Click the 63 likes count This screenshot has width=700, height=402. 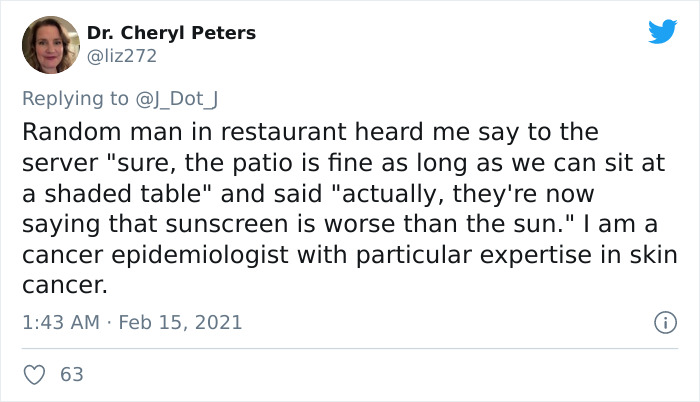click(x=72, y=375)
